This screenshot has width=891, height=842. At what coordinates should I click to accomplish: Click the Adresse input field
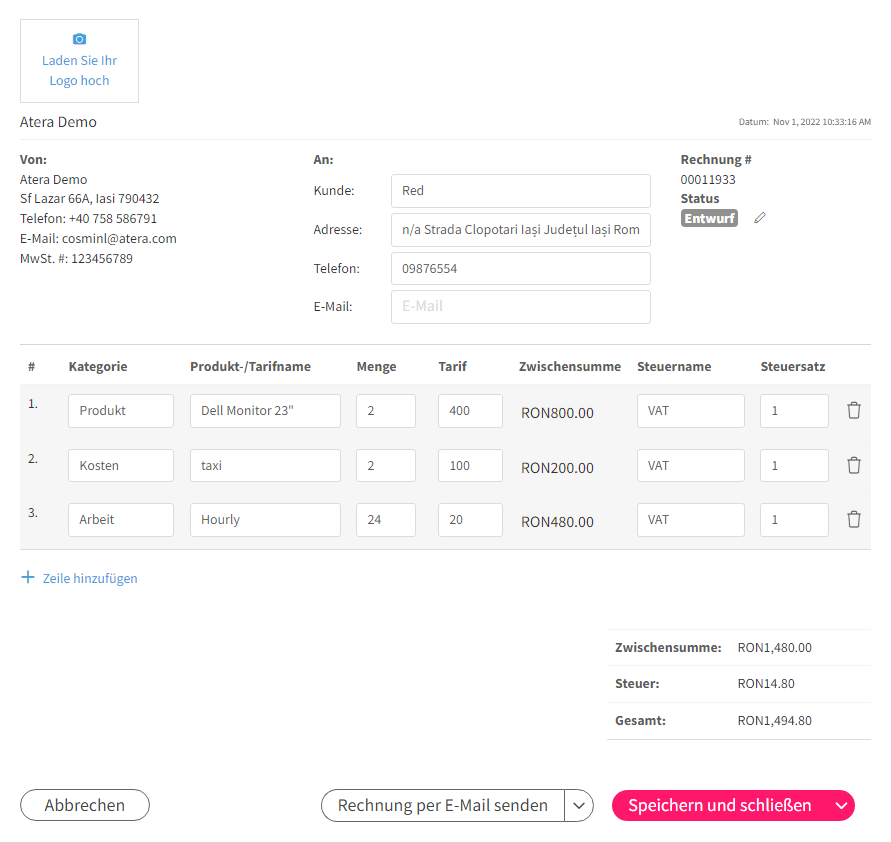(521, 230)
